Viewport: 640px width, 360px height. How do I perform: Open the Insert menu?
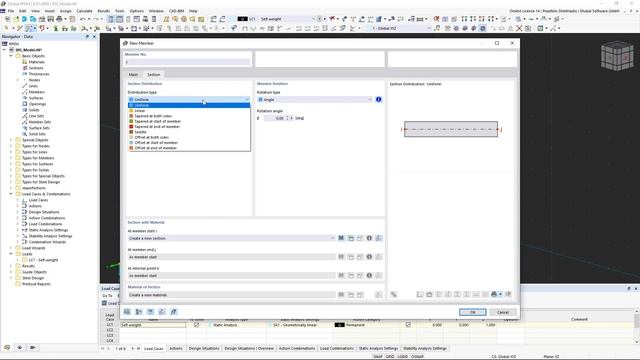50,11
